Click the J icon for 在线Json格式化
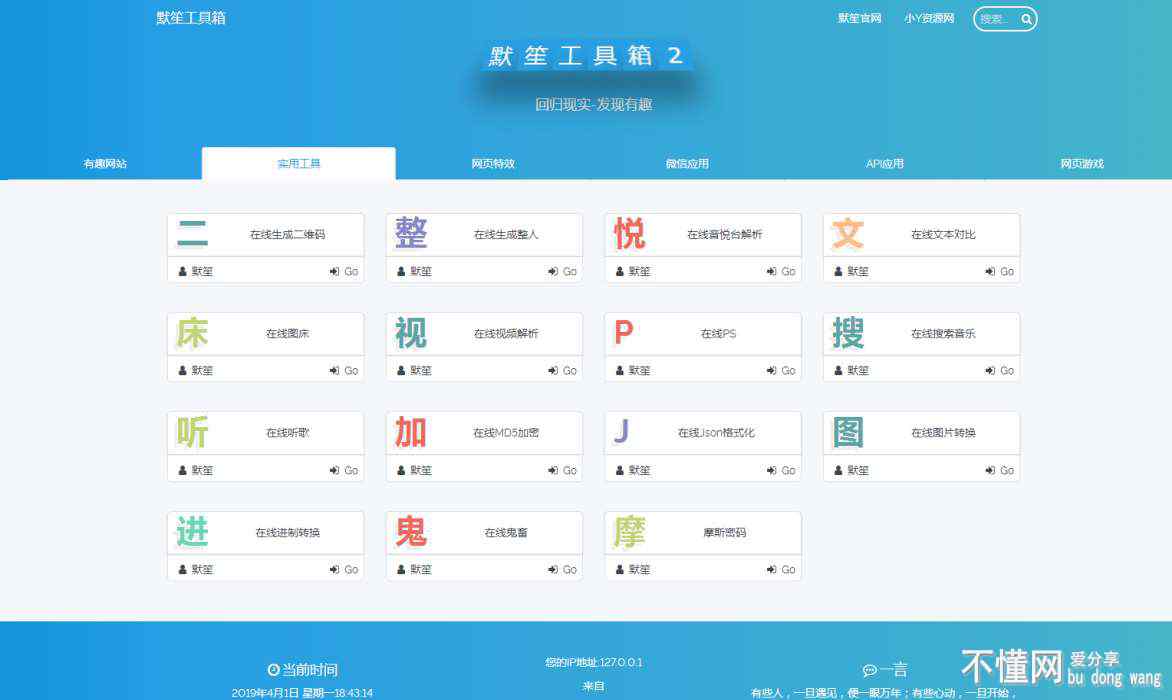The image size is (1172, 700). [621, 433]
